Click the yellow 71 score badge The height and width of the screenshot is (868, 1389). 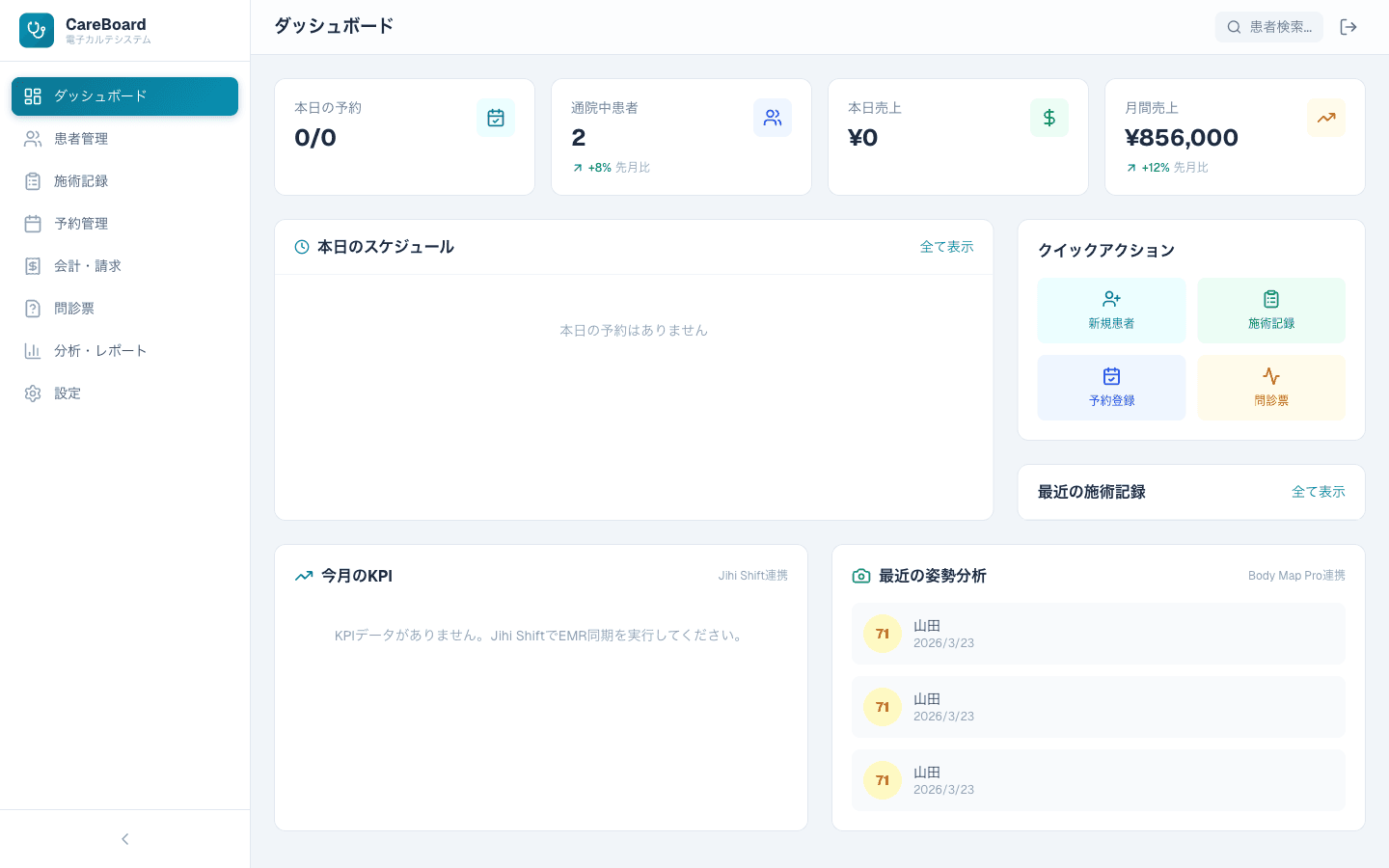[x=883, y=634]
